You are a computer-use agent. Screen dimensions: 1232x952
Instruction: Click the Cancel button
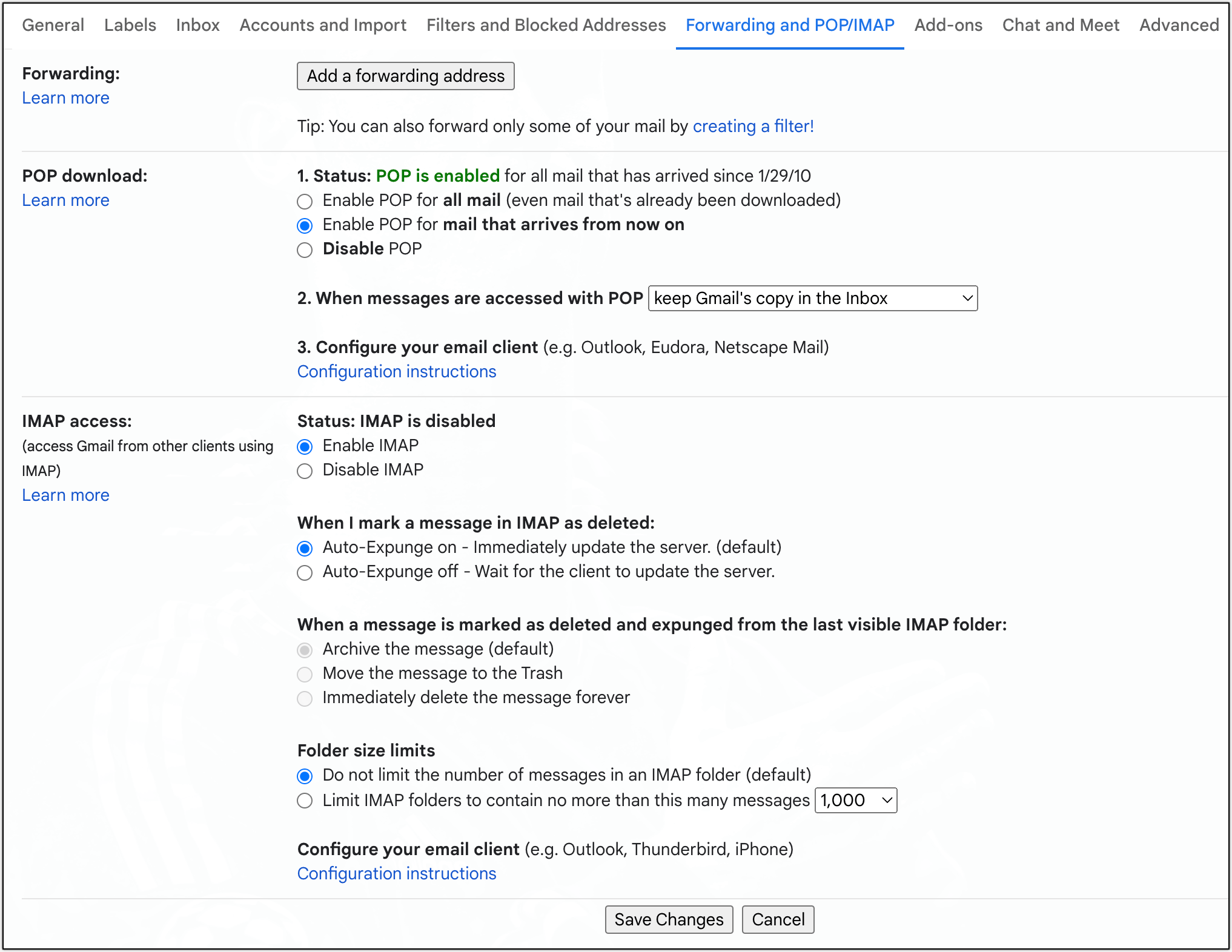pos(778,919)
